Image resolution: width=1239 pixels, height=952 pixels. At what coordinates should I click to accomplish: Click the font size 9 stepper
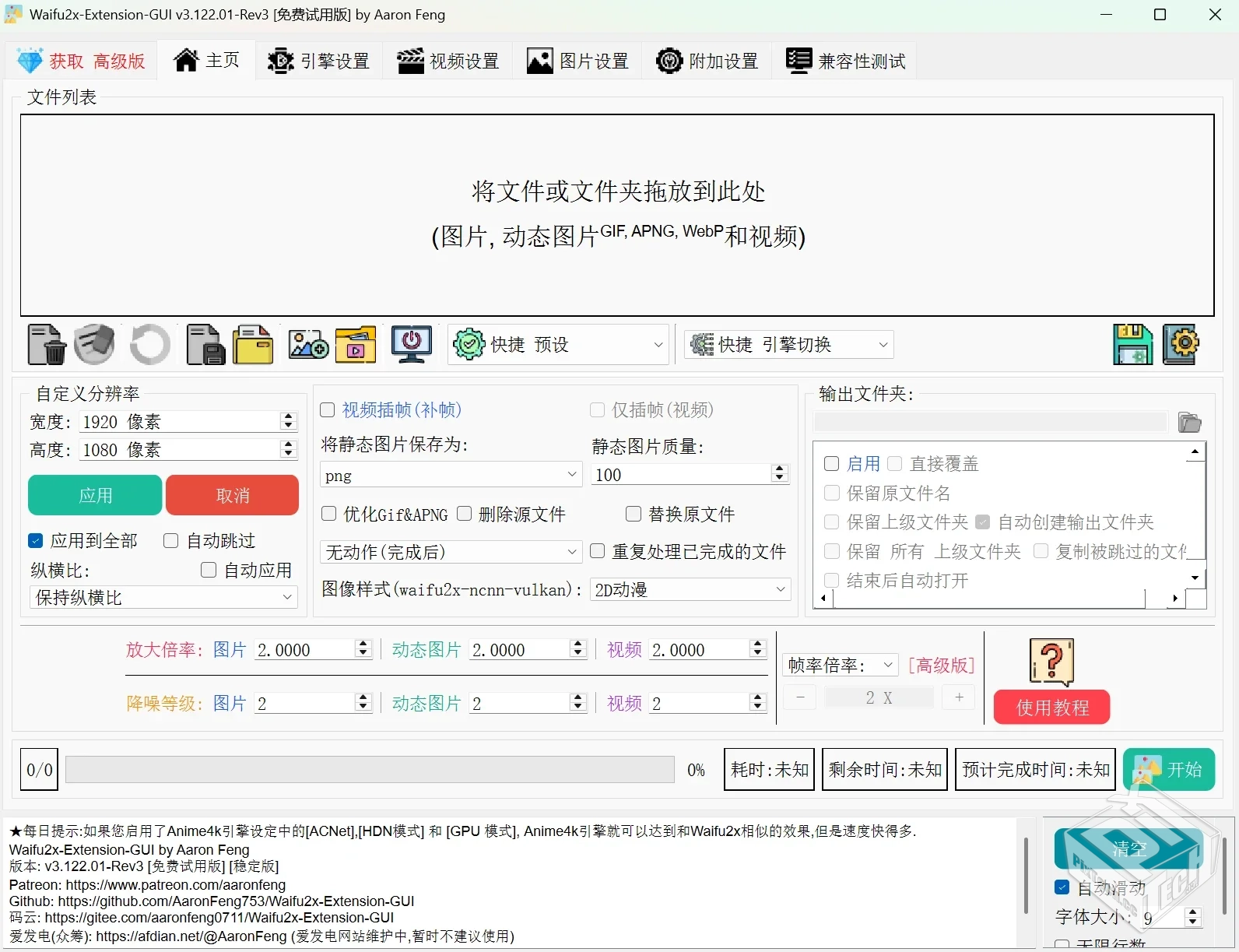click(1192, 917)
